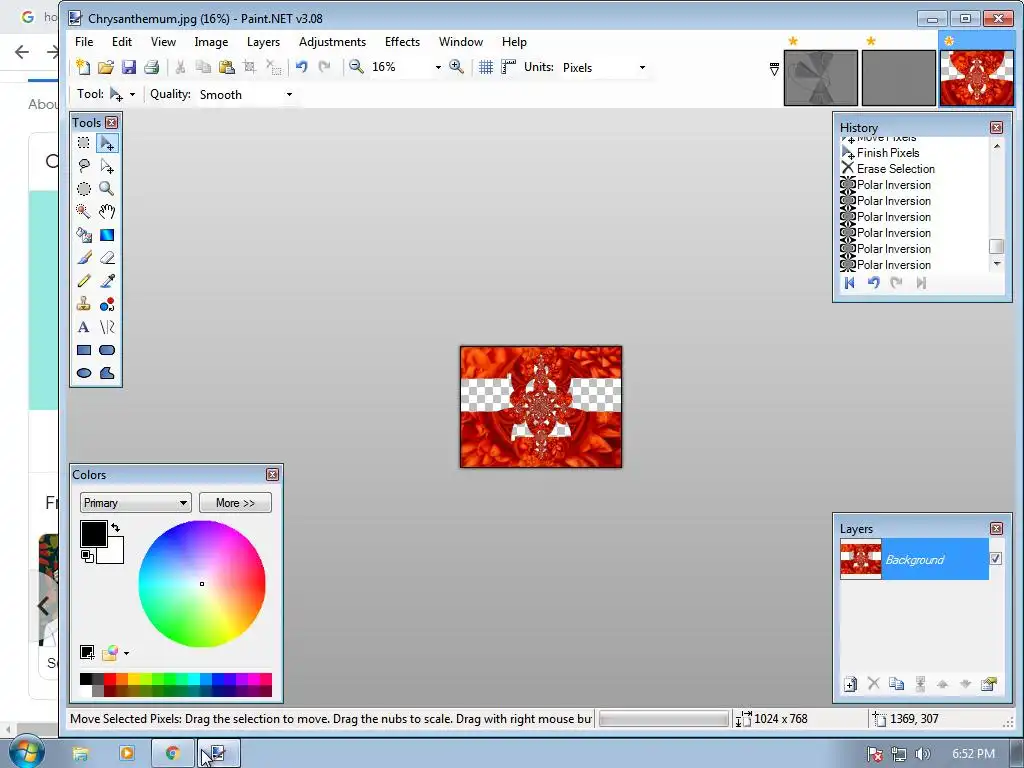This screenshot has width=1024, height=768.
Task: Open the Adjustments menu
Action: pyautogui.click(x=332, y=42)
